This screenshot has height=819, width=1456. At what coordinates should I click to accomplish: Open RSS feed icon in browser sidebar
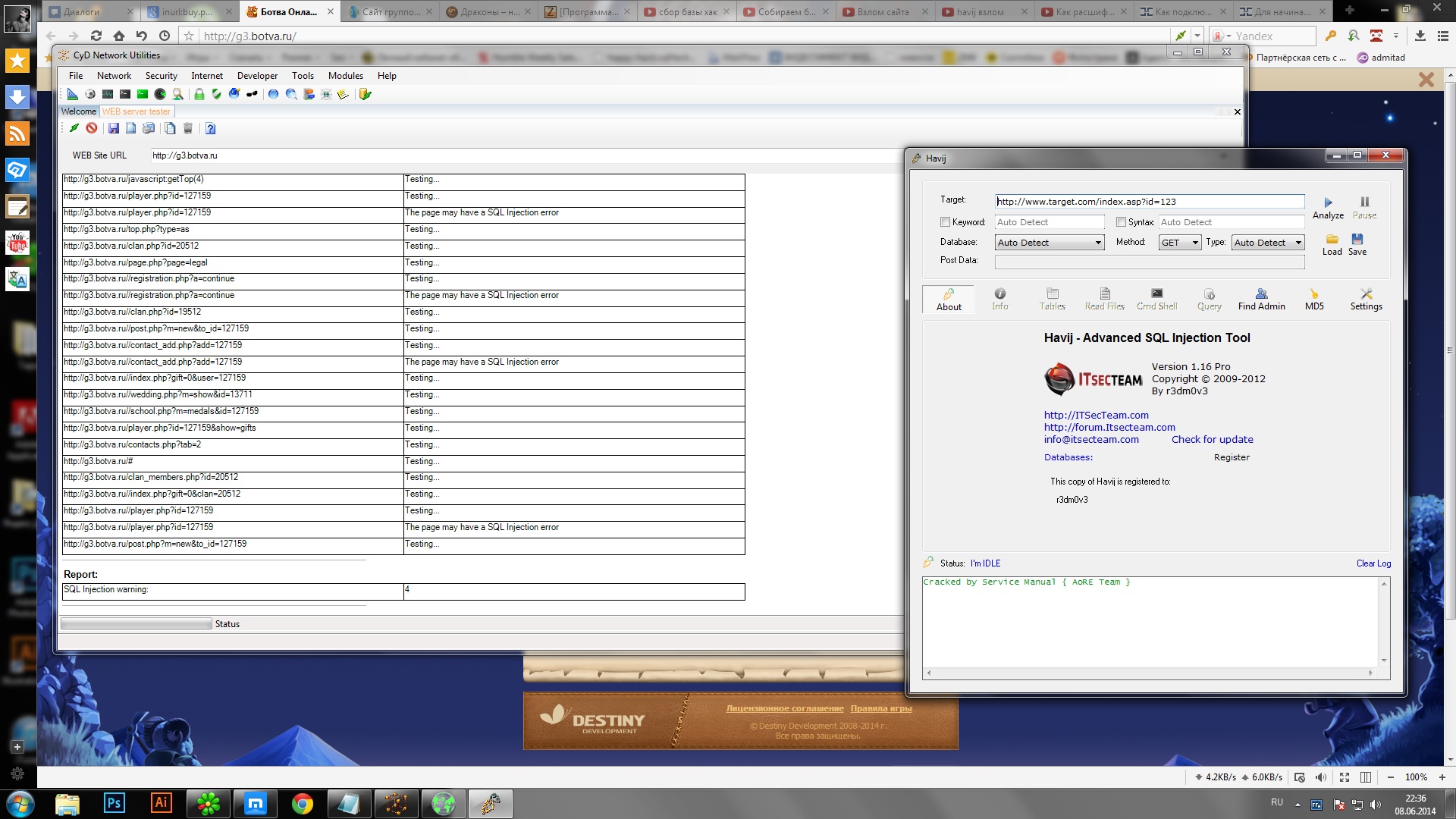(x=17, y=133)
